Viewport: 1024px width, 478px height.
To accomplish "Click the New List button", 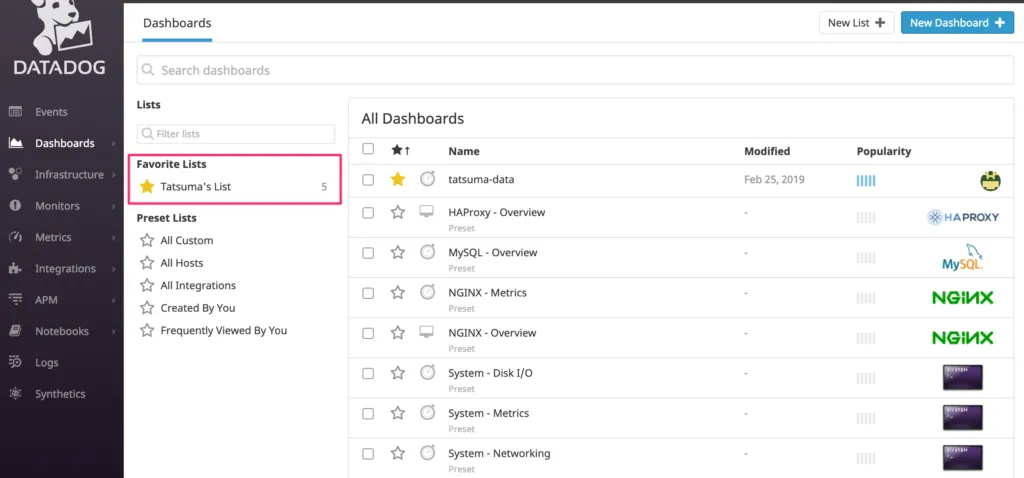I will point(856,23).
